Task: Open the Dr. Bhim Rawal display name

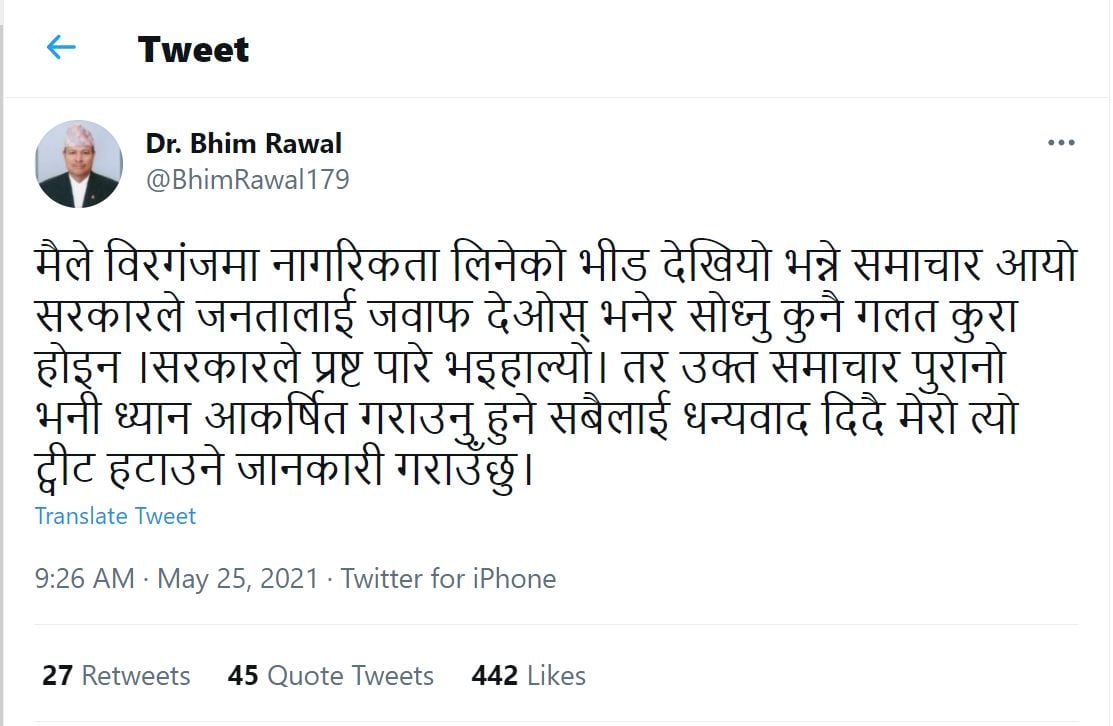Action: point(244,144)
